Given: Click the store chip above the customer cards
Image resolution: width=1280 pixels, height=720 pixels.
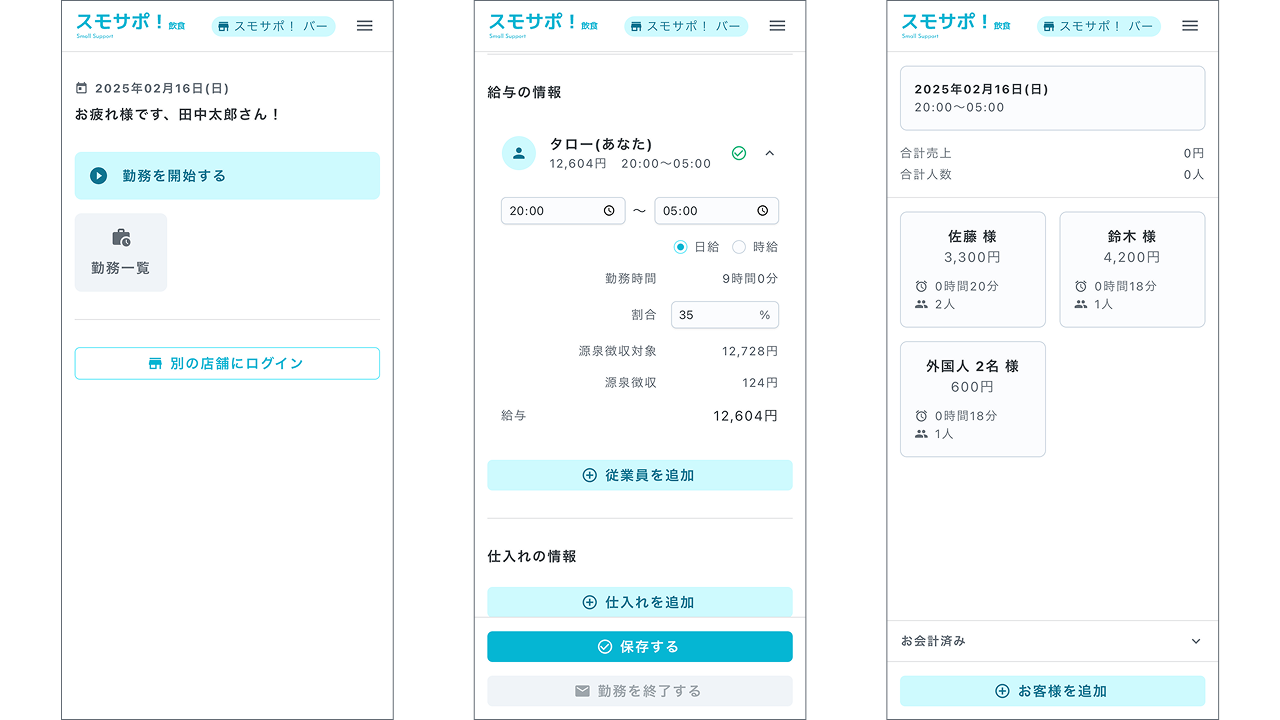Looking at the screenshot, I should tap(1098, 26).
